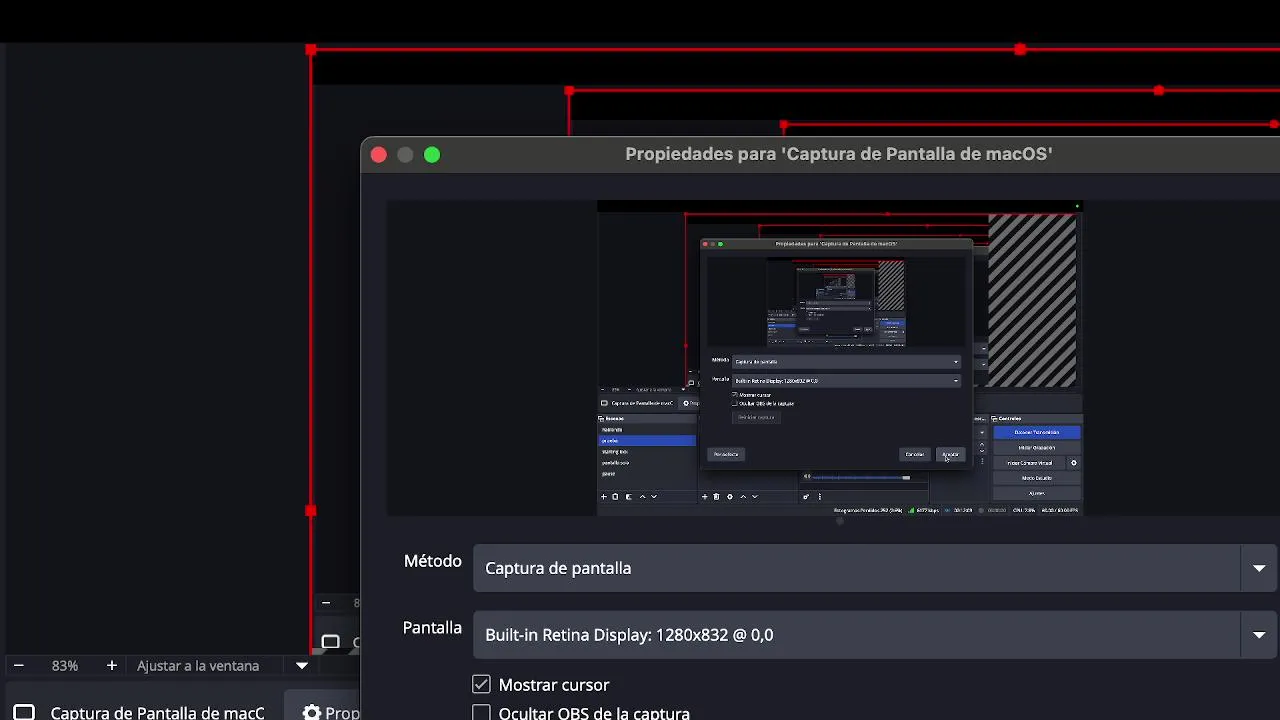Click the 'Método' field label
1280x720 pixels.
pyautogui.click(x=433, y=561)
